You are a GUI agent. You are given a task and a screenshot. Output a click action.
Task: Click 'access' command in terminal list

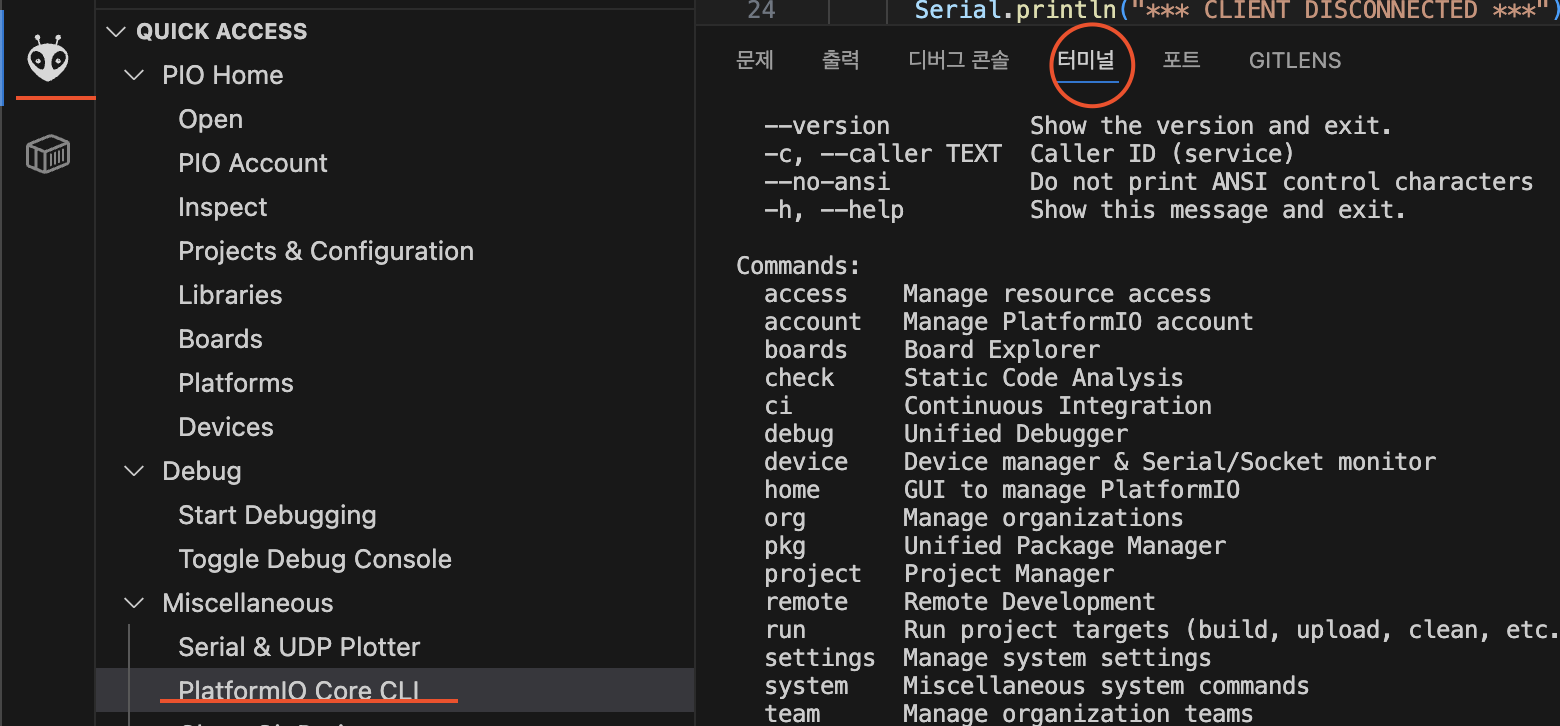806,294
